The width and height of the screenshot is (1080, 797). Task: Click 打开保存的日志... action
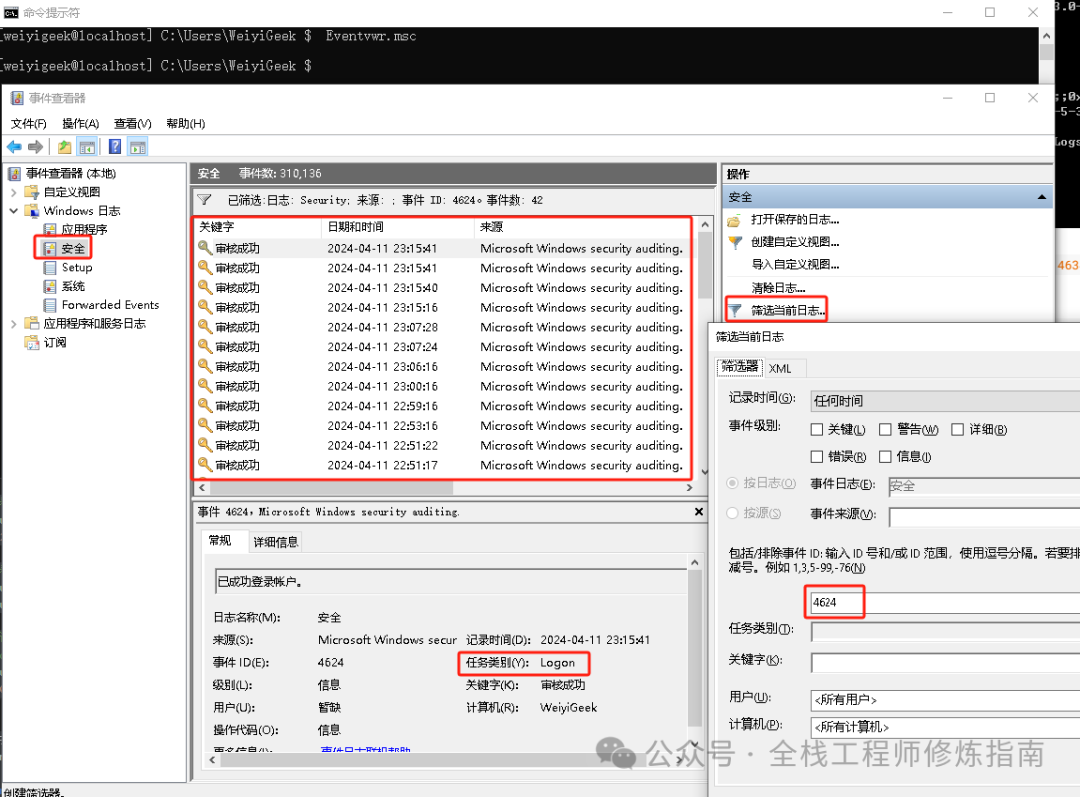point(795,220)
